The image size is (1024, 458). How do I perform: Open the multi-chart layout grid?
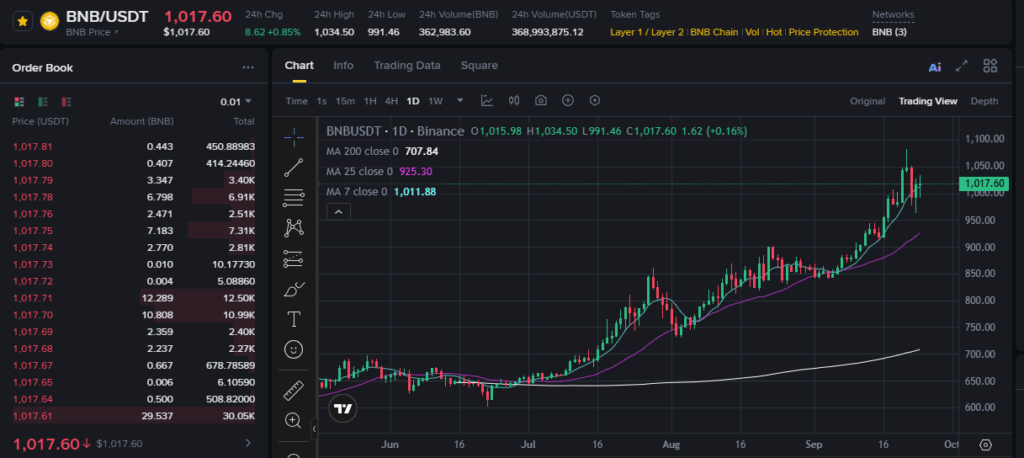(990, 65)
